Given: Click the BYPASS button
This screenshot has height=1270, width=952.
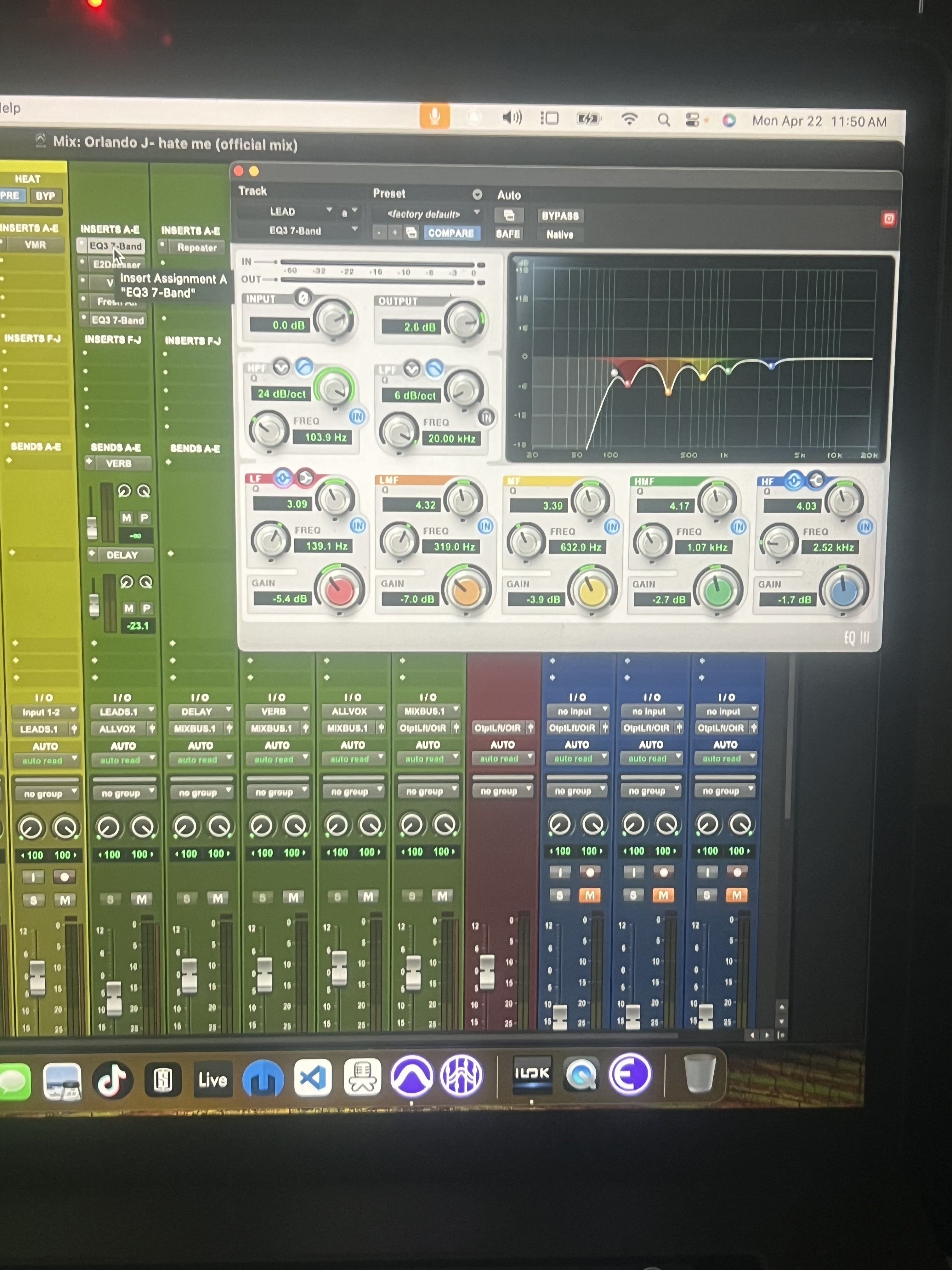Looking at the screenshot, I should point(560,216).
